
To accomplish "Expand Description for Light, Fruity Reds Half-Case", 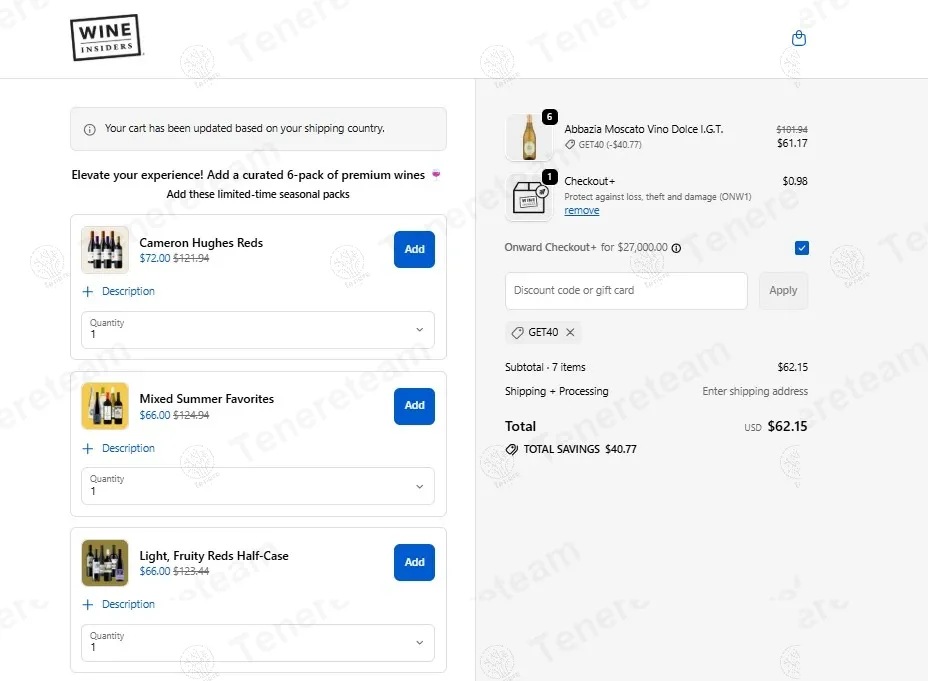I will pyautogui.click(x=128, y=604).
